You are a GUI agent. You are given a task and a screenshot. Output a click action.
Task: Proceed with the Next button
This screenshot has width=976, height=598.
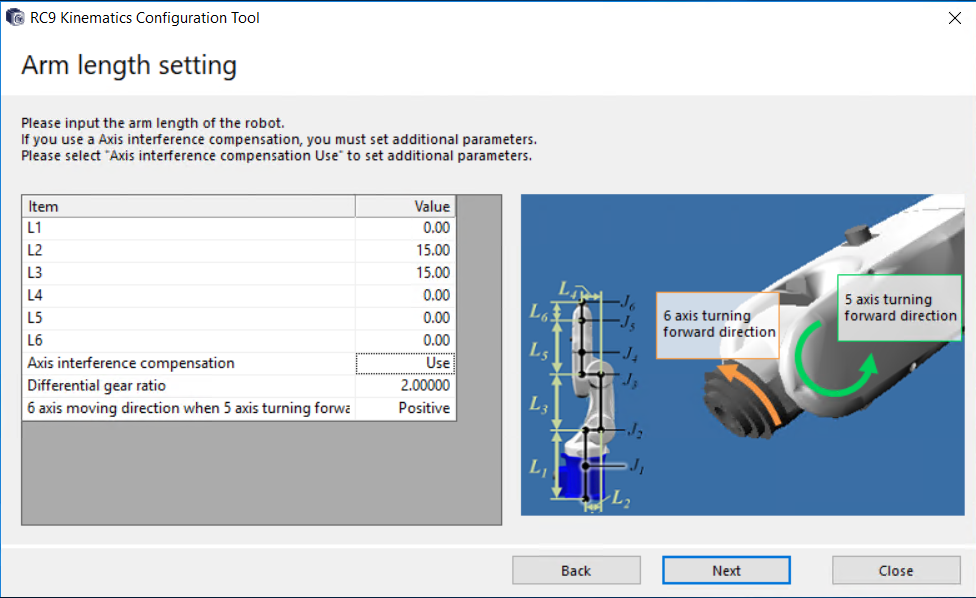click(726, 570)
